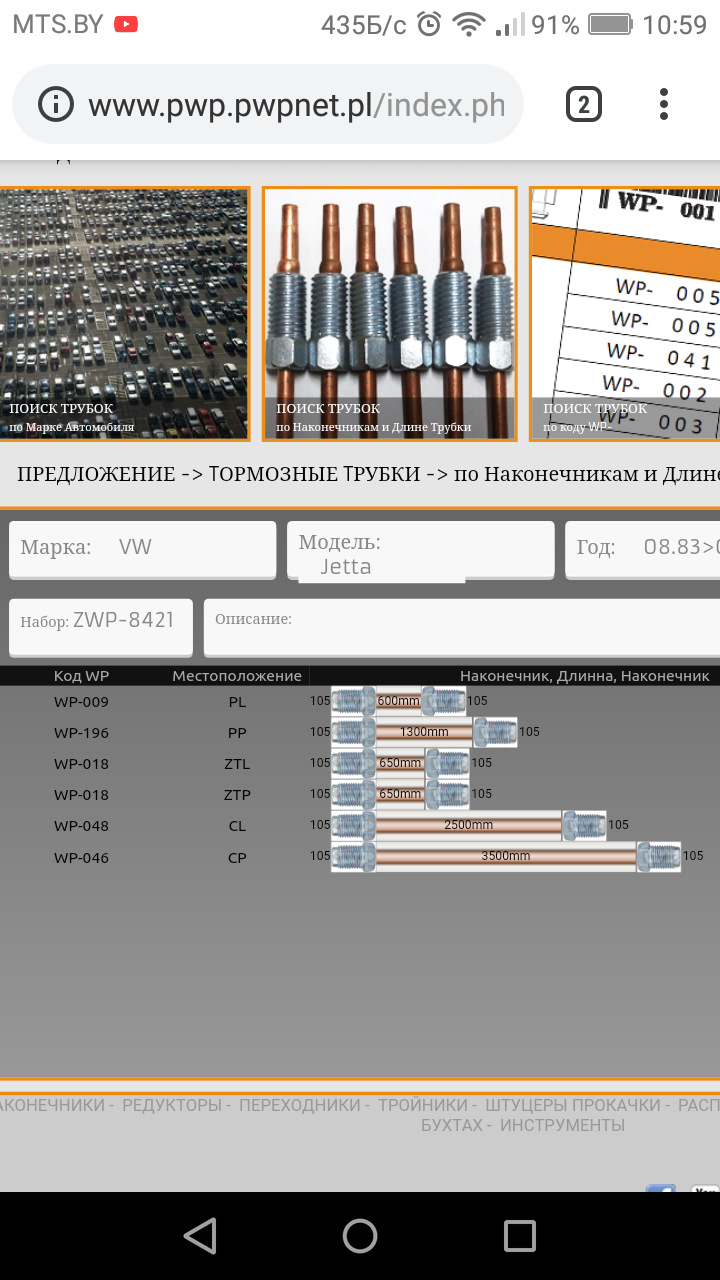Click the 3500mm pipe image
Image resolution: width=720 pixels, height=1280 pixels.
coord(506,856)
